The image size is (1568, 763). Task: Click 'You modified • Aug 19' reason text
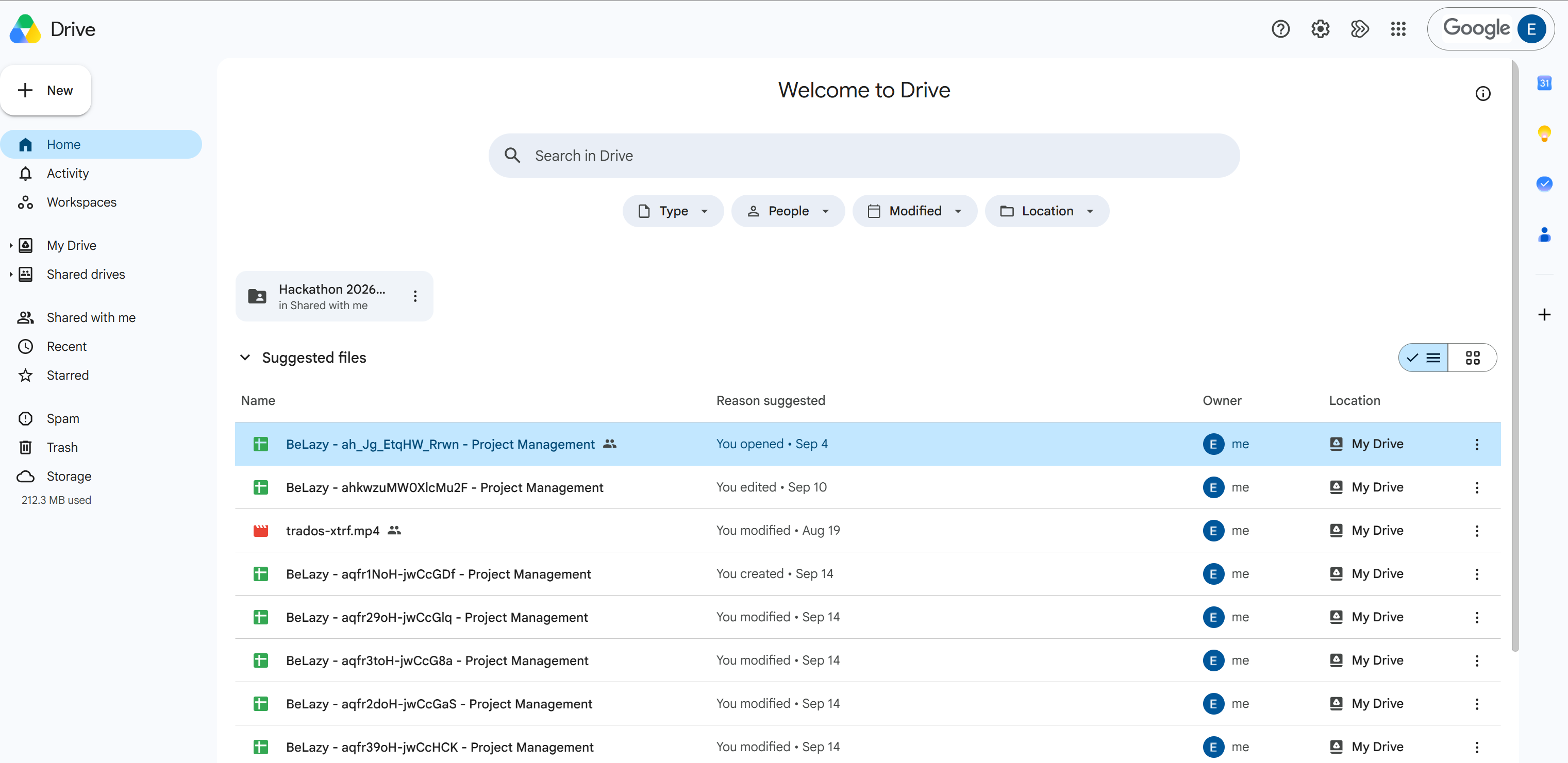tap(778, 531)
